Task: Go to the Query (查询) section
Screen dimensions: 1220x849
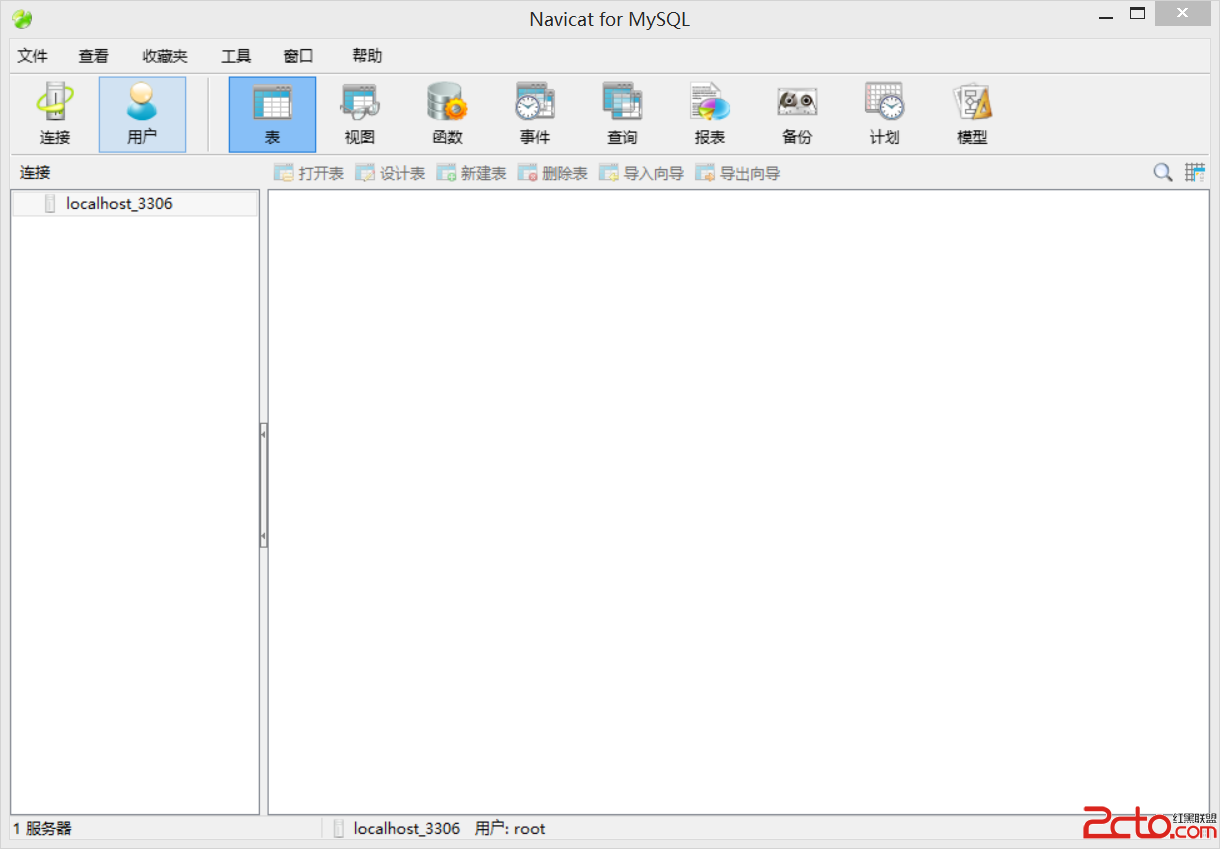Action: [x=622, y=114]
